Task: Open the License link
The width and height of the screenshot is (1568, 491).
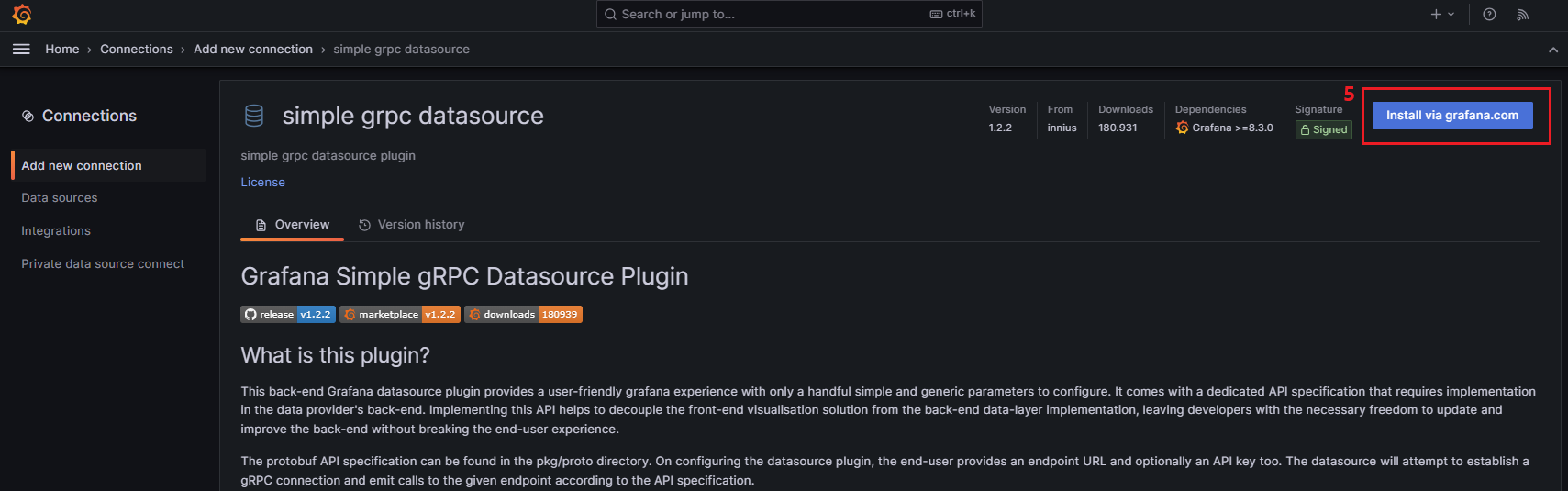Action: pyautogui.click(x=262, y=183)
